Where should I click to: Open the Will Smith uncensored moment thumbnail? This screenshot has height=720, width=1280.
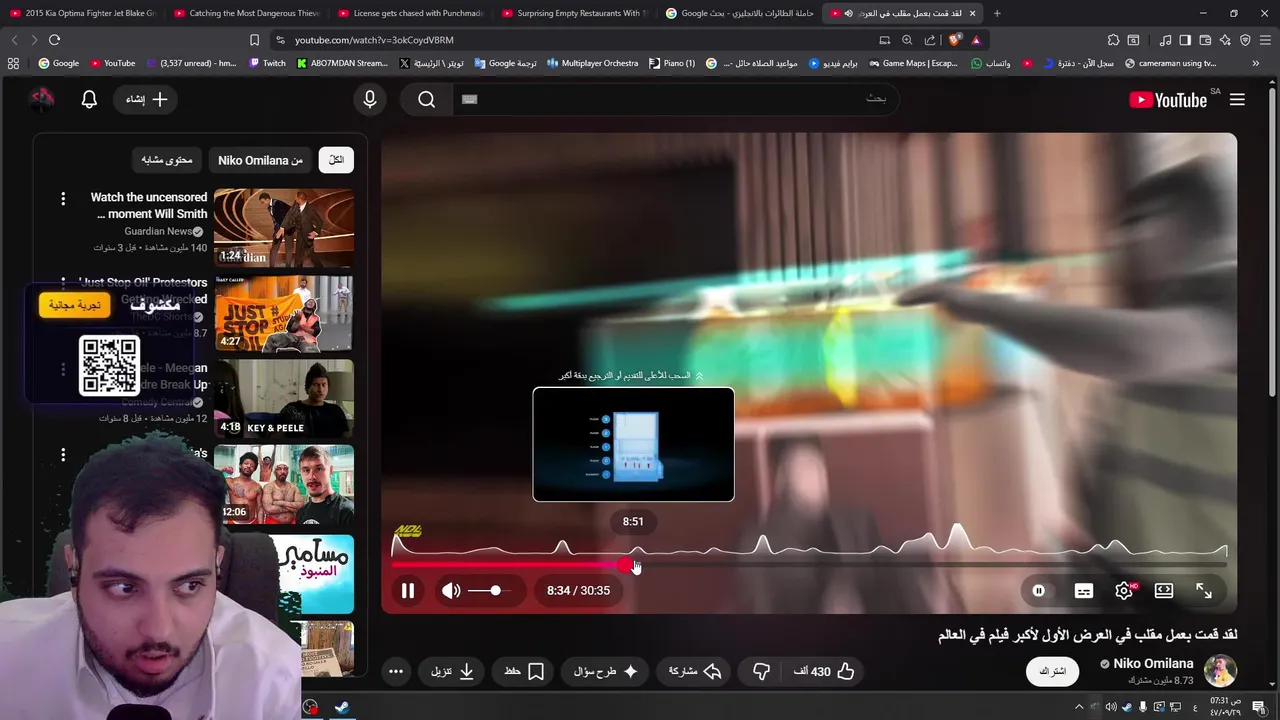click(x=284, y=228)
